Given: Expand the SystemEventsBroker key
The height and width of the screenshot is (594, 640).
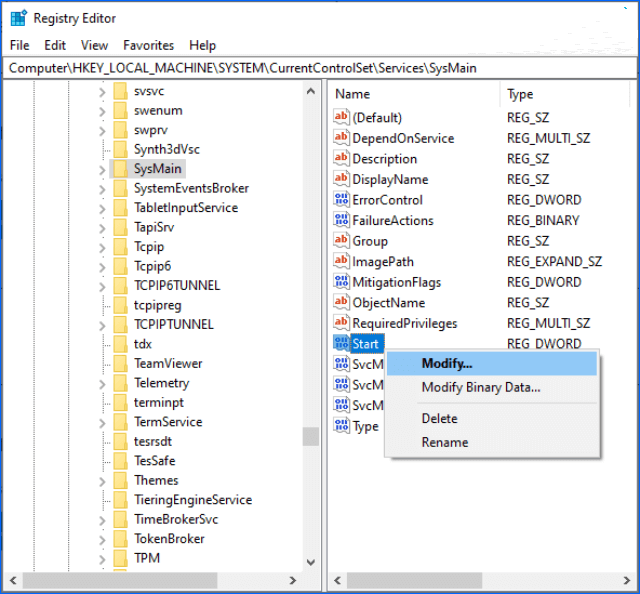Looking at the screenshot, I should 102,189.
